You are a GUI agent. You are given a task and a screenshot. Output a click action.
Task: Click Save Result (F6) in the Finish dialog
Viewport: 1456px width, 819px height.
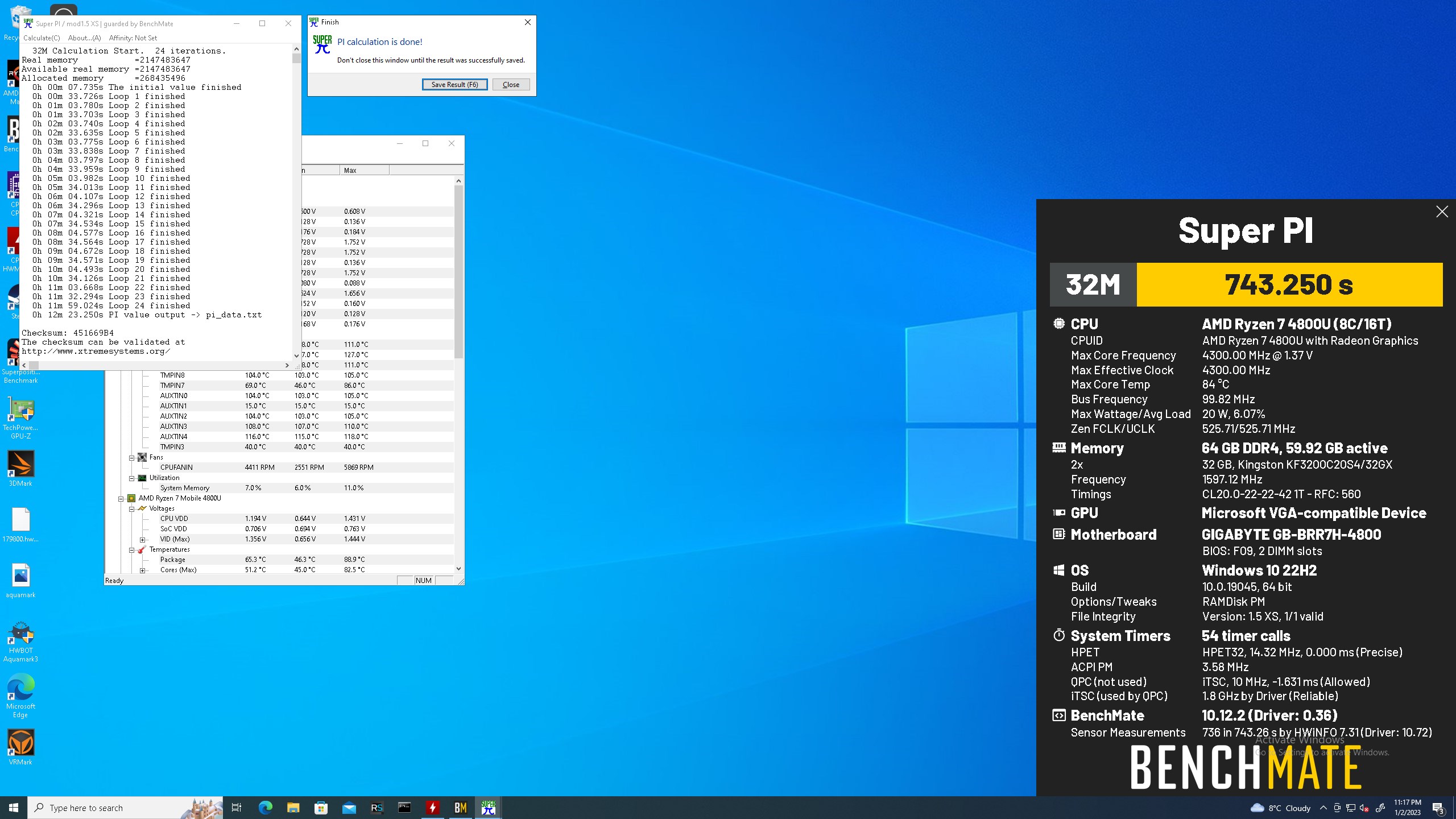(454, 85)
